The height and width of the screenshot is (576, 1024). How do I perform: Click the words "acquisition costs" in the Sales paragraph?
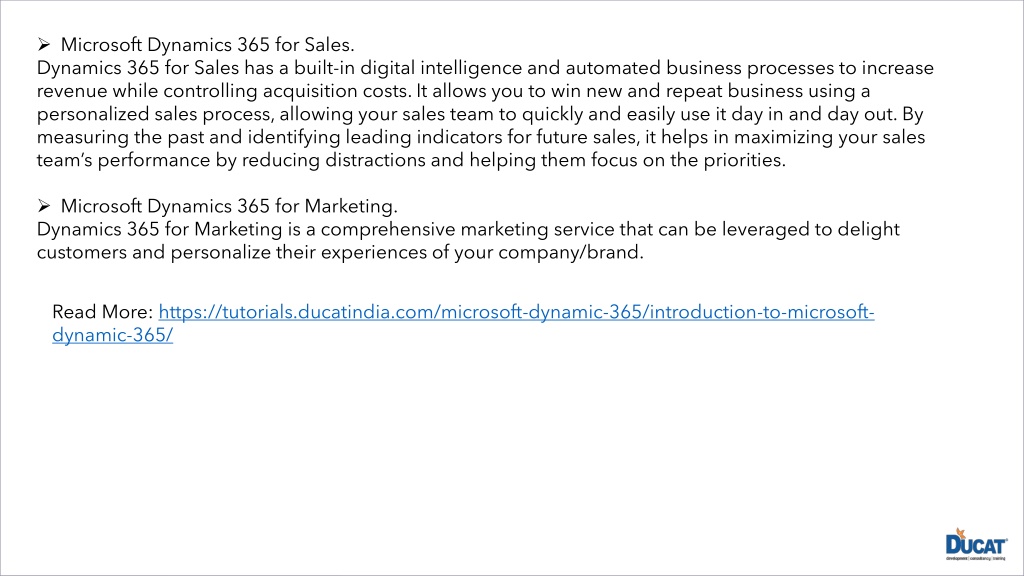click(x=336, y=91)
